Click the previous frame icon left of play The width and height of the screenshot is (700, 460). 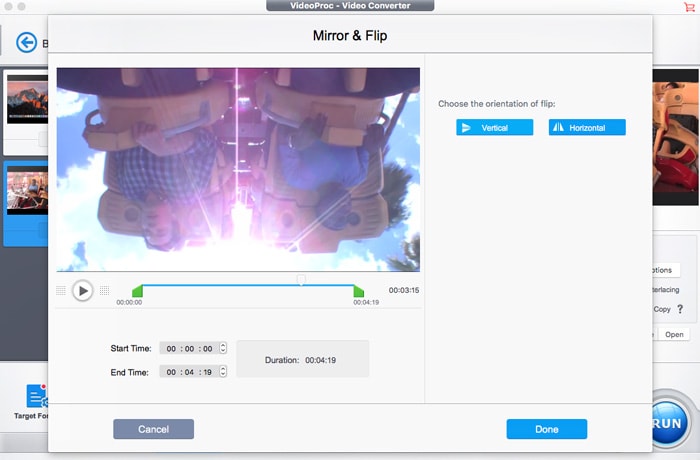pyautogui.click(x=61, y=291)
